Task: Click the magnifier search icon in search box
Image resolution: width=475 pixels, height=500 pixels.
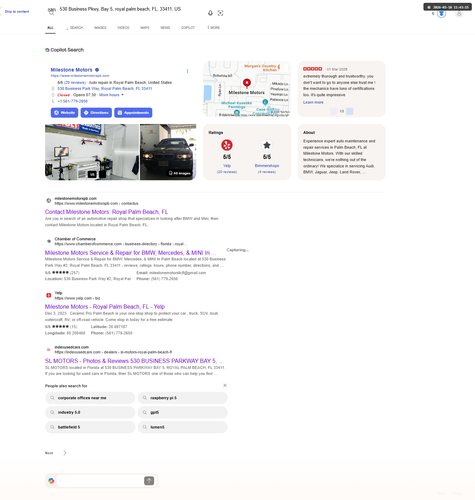Action: pyautogui.click(x=51, y=13)
